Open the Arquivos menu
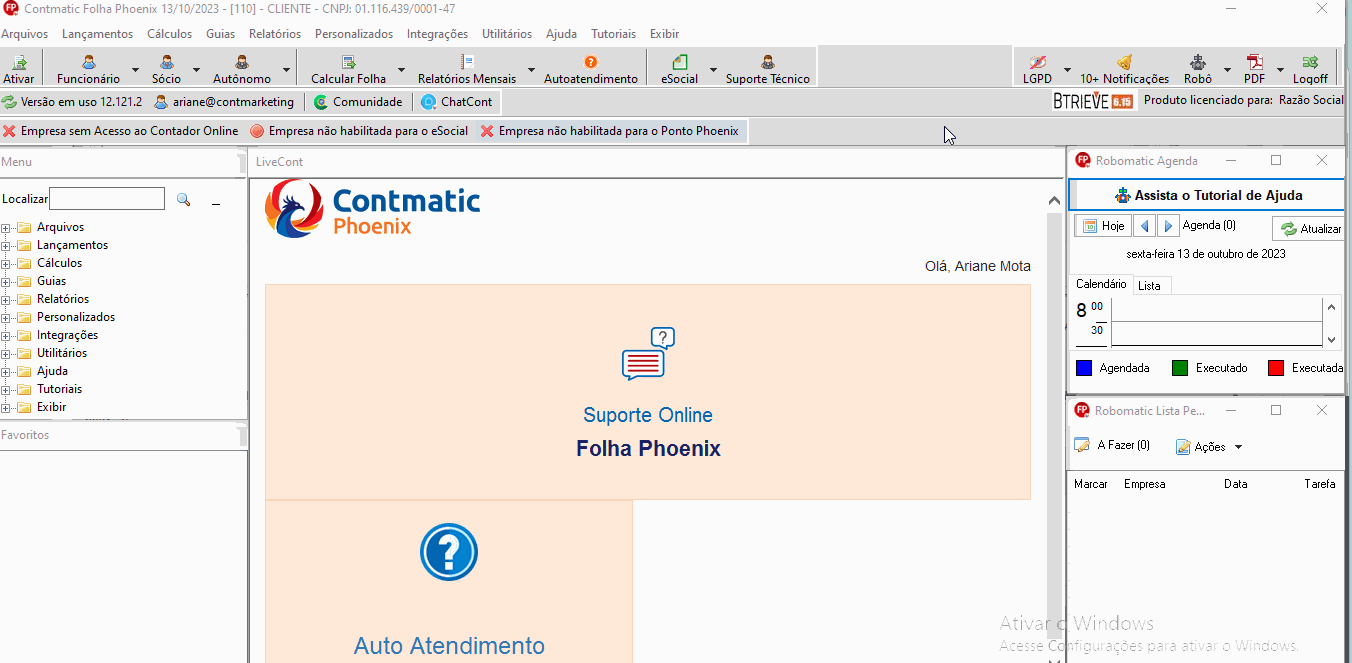 (x=25, y=33)
